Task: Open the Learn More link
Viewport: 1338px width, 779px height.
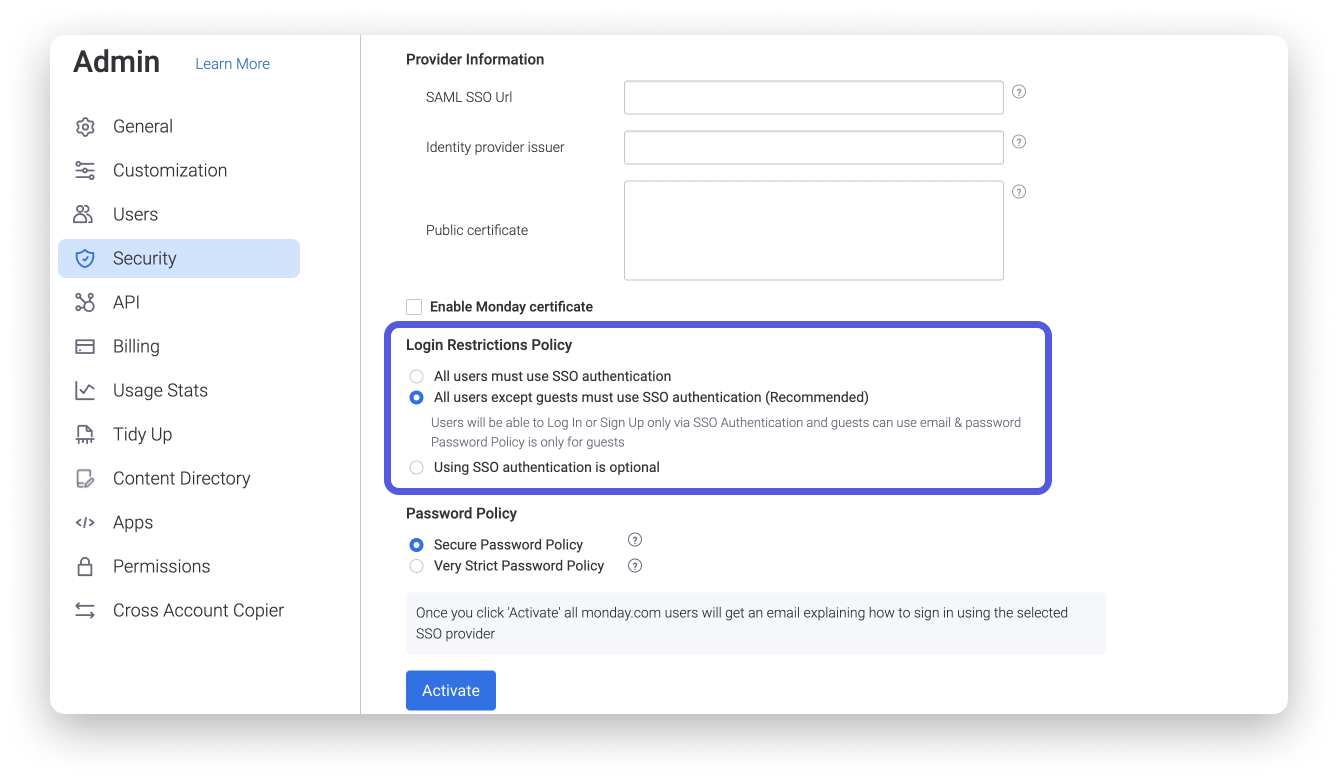Action: click(x=232, y=63)
